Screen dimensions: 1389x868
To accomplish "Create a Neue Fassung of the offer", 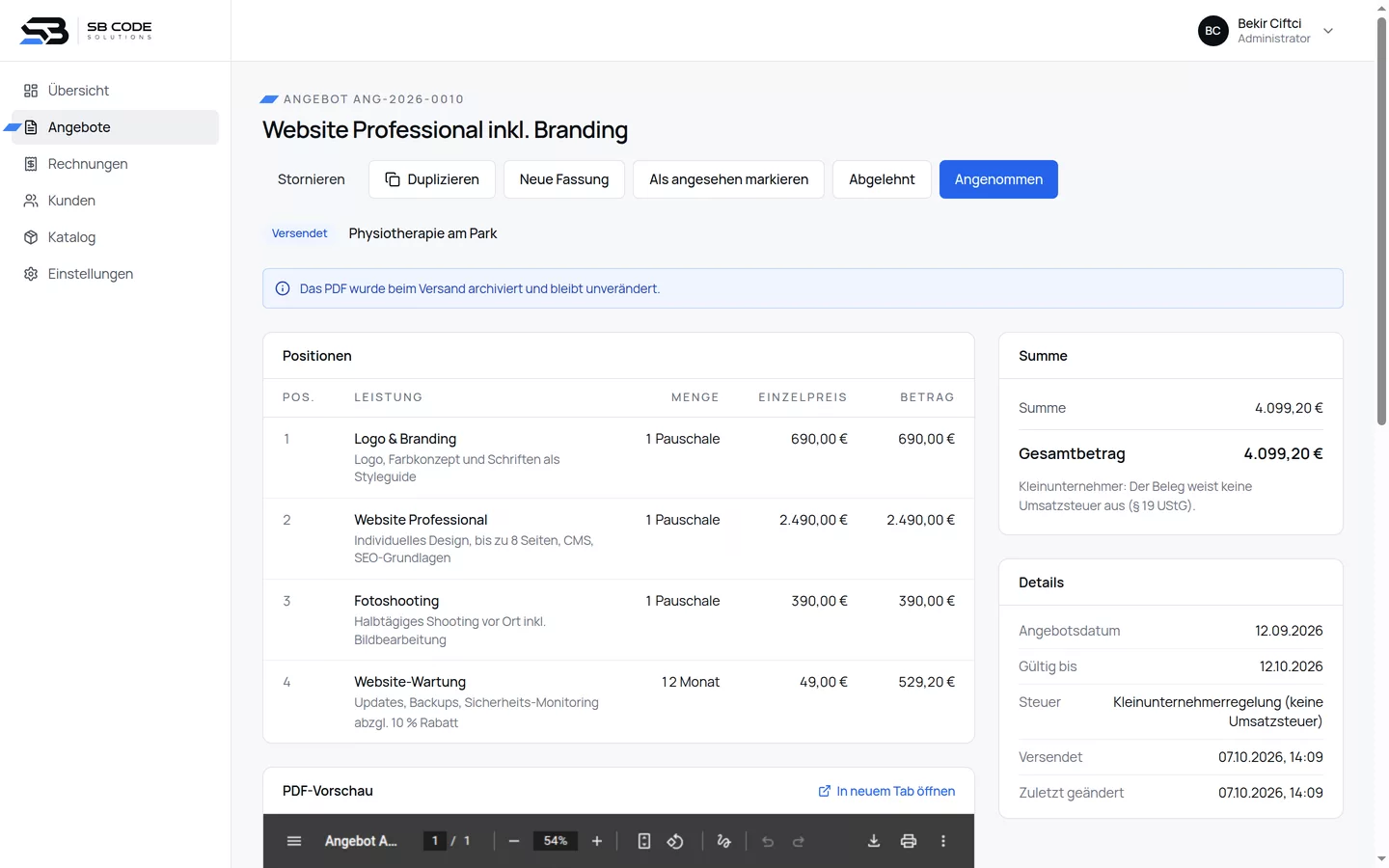I will click(564, 179).
